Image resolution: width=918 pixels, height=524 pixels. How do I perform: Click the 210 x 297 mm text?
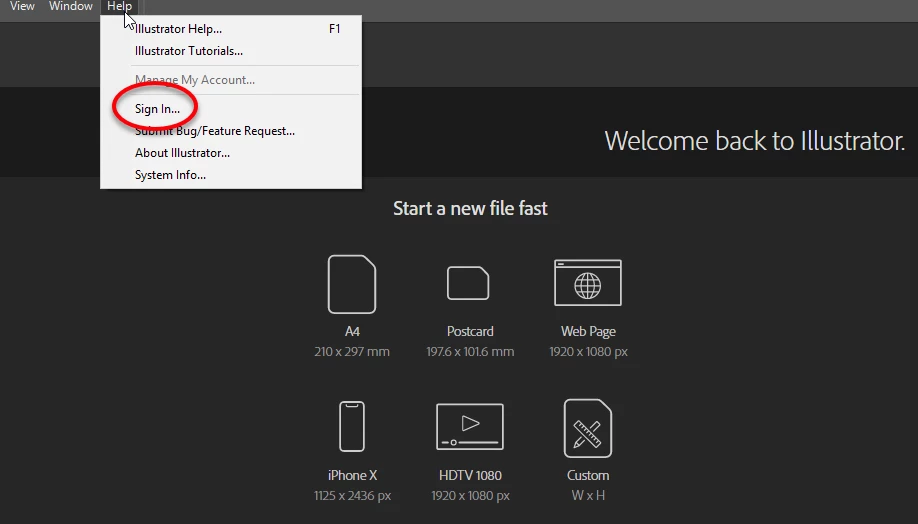click(x=352, y=352)
